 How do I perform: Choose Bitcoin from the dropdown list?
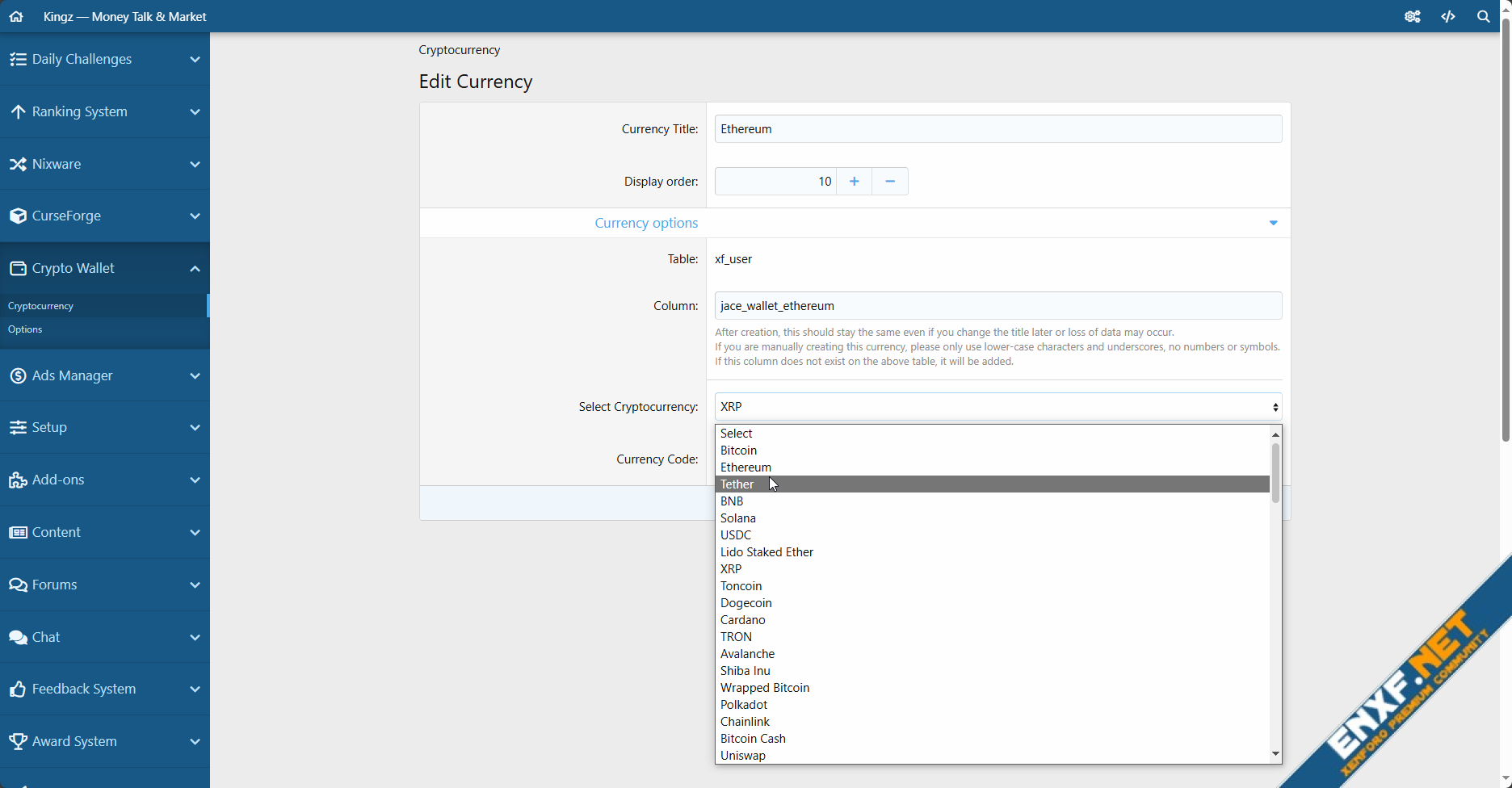point(992,451)
